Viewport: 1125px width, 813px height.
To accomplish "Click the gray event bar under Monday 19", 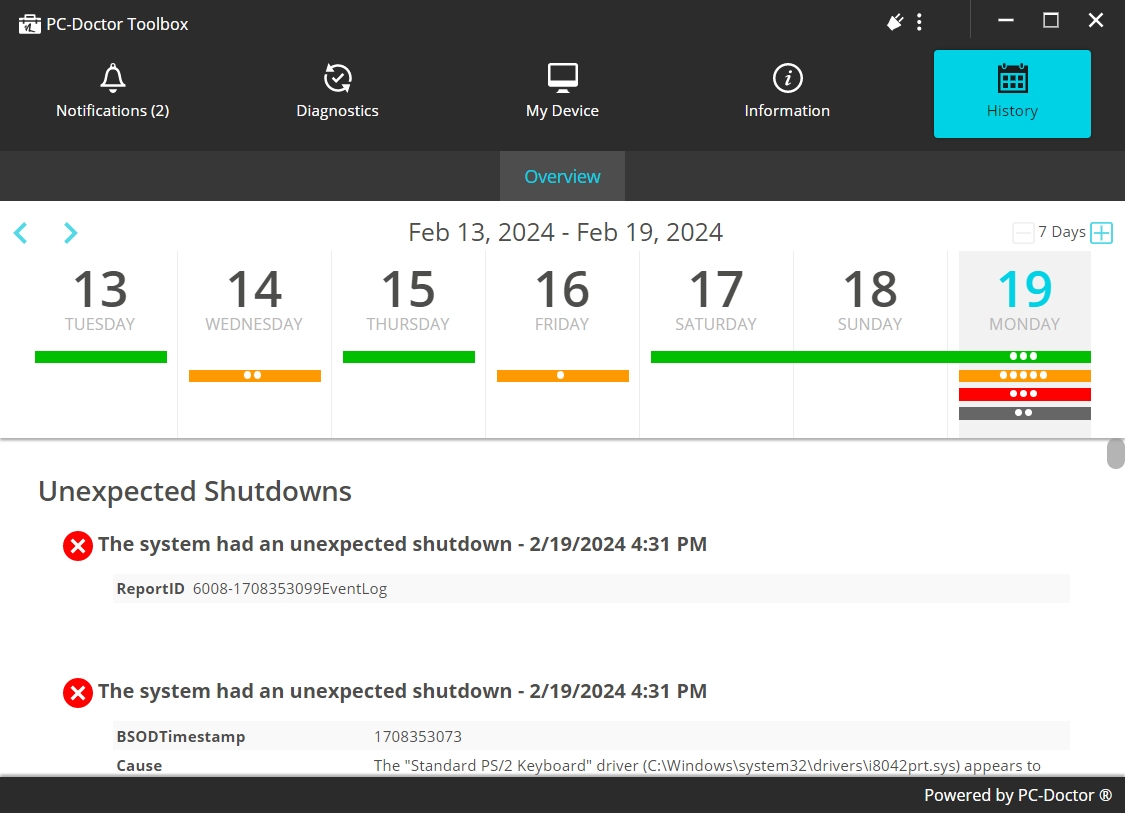I will coord(1025,413).
